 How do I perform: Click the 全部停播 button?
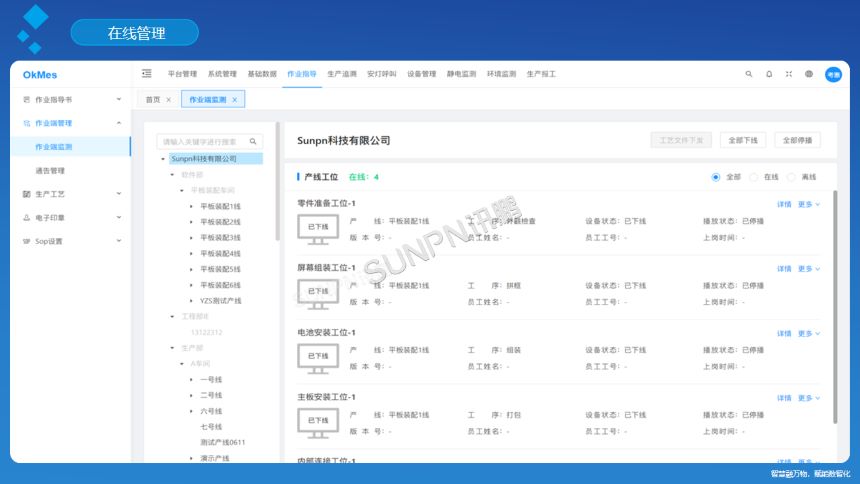tap(797, 140)
